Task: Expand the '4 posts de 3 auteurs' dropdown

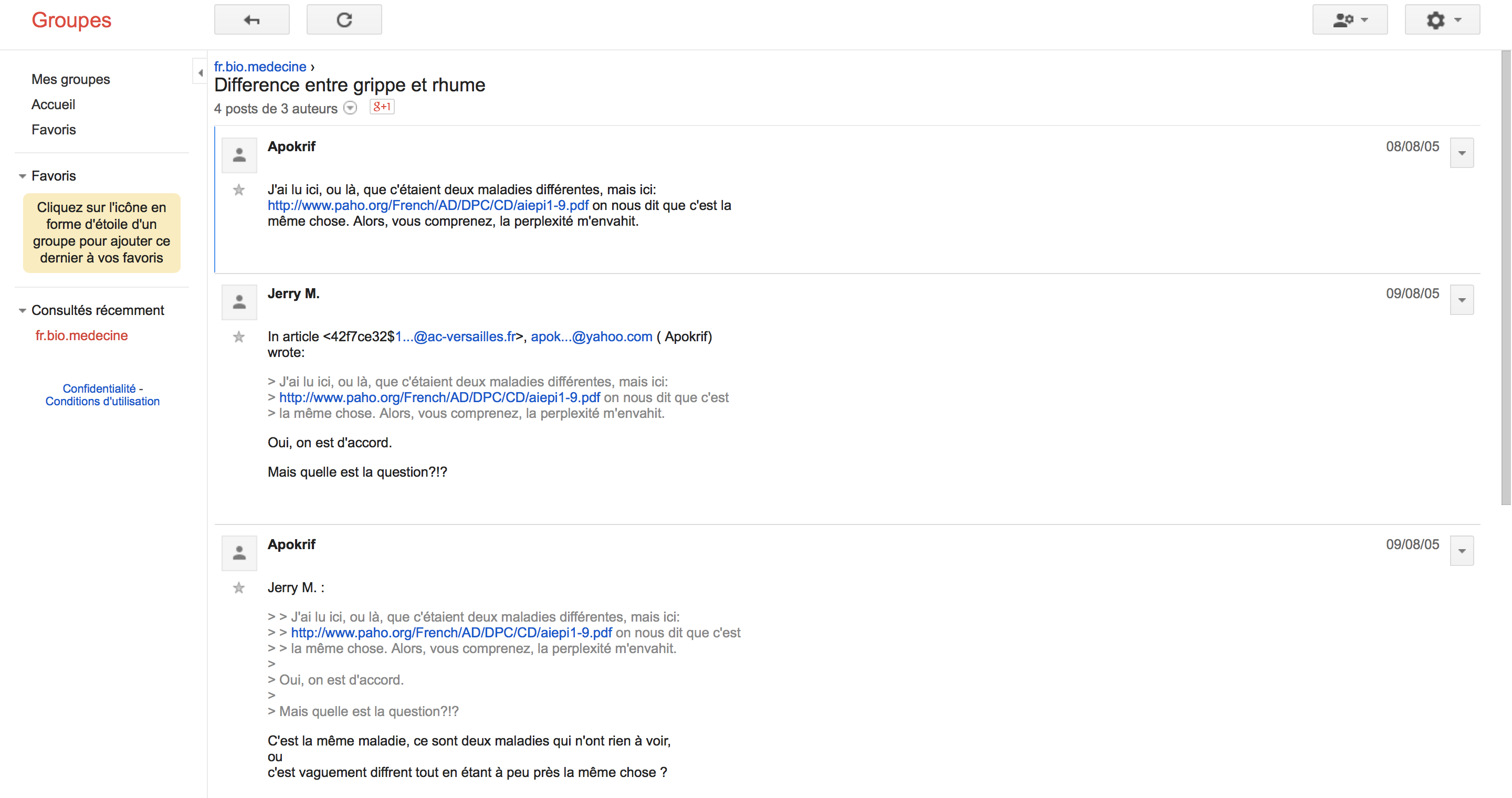Action: [350, 108]
